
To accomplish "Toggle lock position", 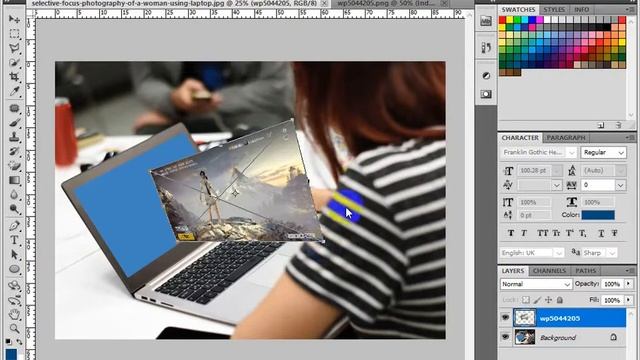I will tap(549, 300).
